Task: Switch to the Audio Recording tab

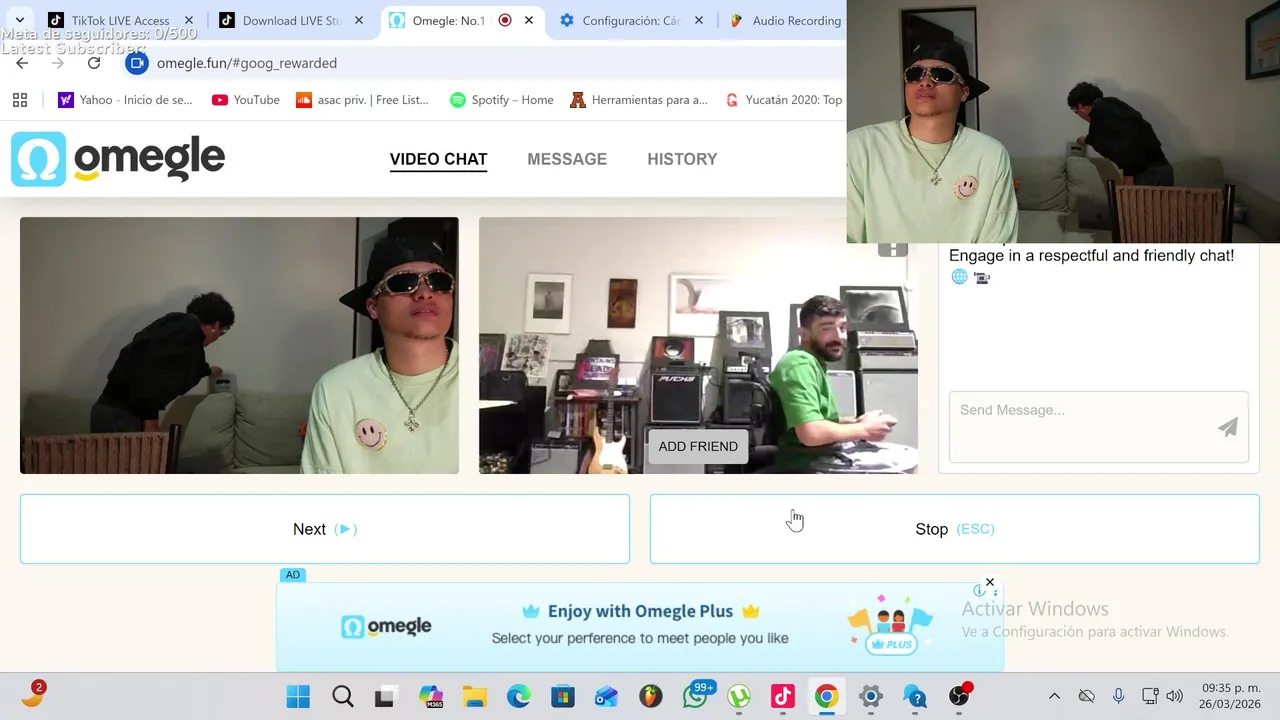Action: tap(785, 20)
